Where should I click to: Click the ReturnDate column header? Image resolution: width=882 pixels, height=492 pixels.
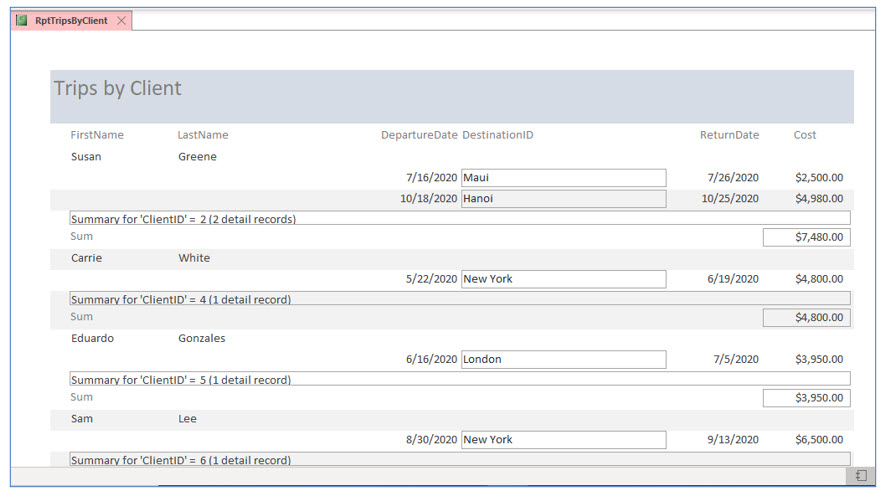(730, 135)
